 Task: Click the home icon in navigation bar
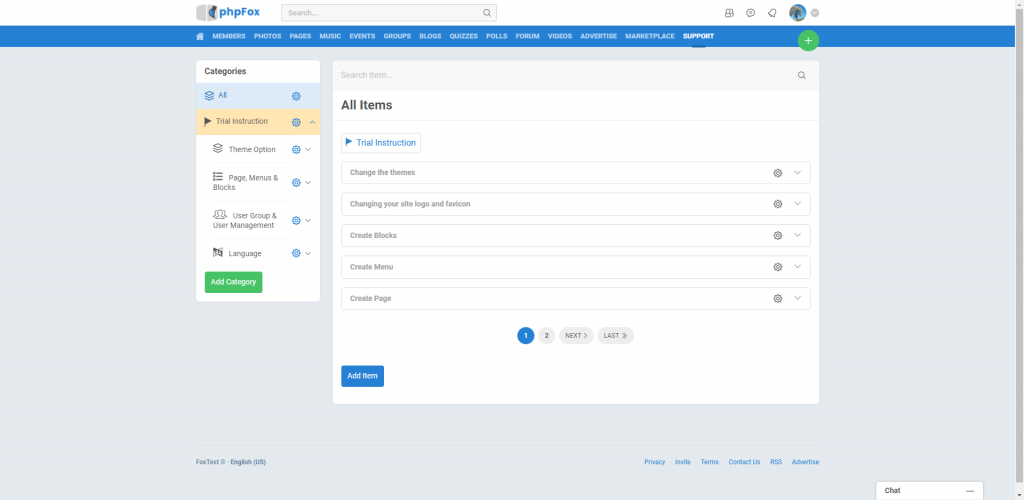click(x=200, y=37)
